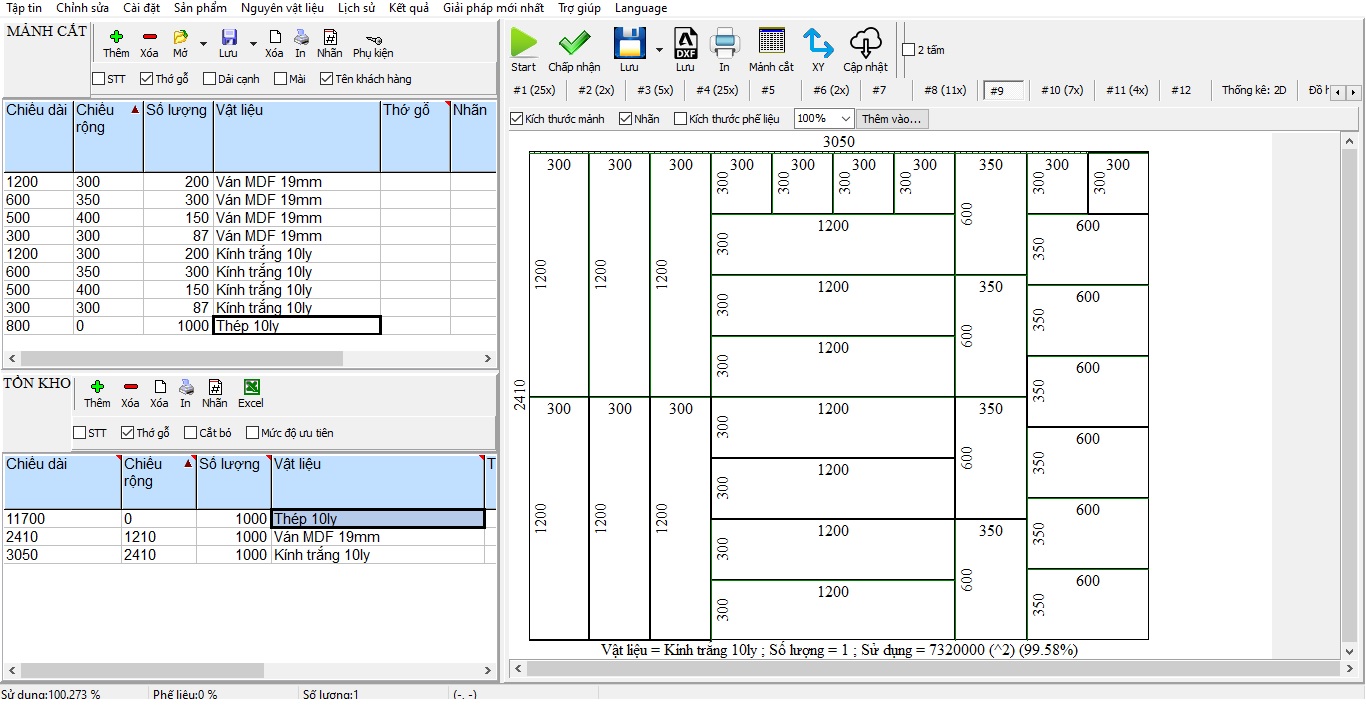The image size is (1366, 726).
Task: Click the Cập nhật cloud update icon
Action: [865, 44]
